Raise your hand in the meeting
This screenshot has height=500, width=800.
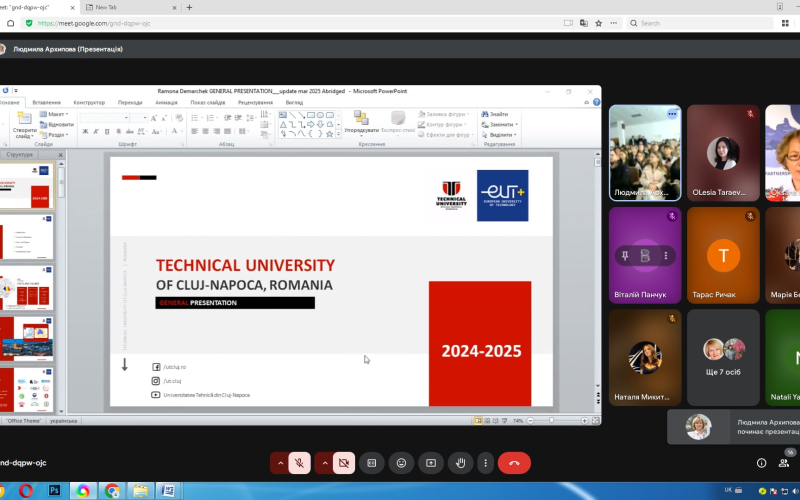(460, 463)
